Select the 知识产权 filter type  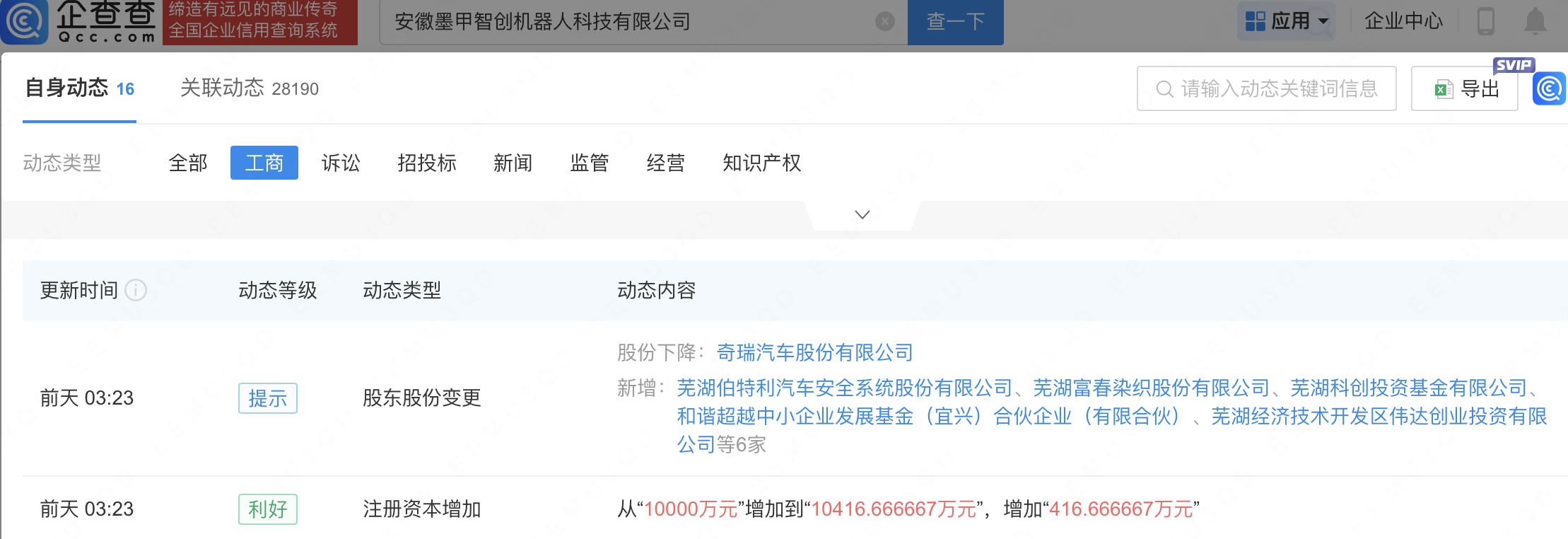761,163
